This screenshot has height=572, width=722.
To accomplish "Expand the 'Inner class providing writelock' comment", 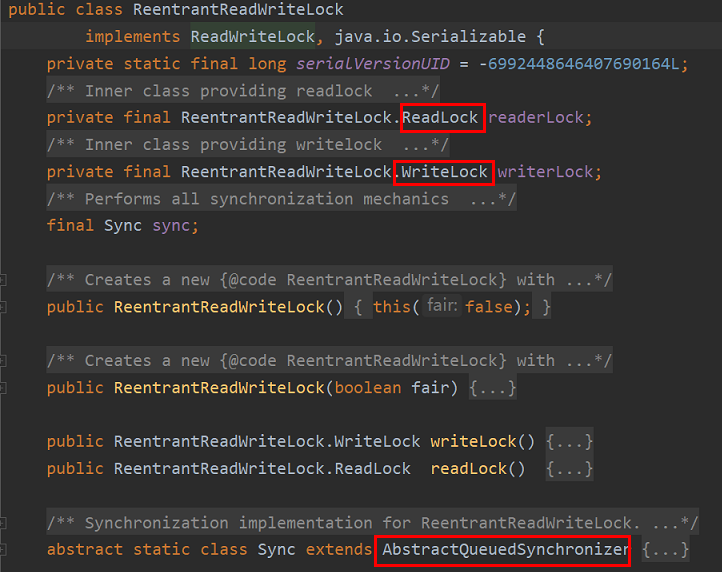I will pos(248,145).
